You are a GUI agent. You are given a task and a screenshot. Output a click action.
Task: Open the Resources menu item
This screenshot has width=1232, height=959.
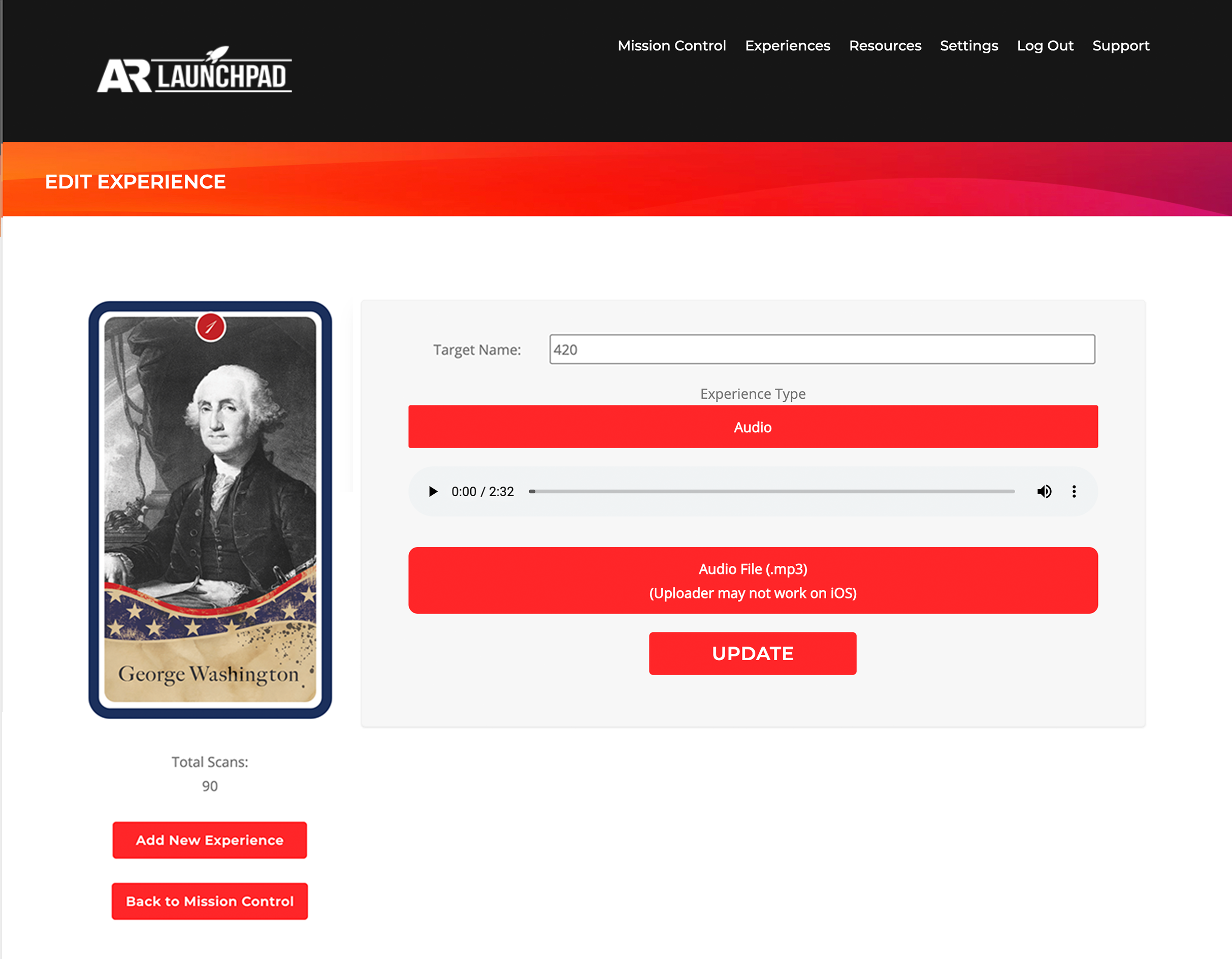click(x=885, y=46)
